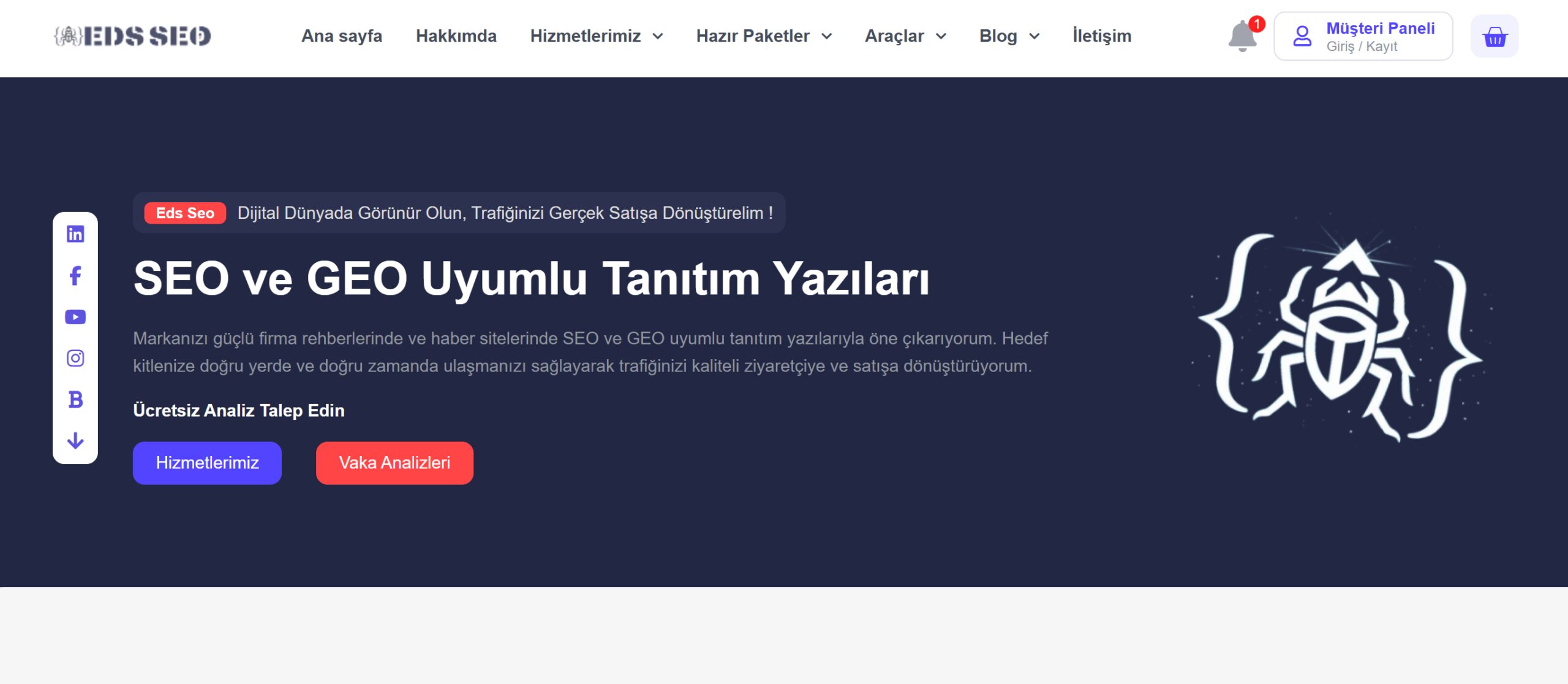Open Müşteri Paneli Giriş / Kayıt
The height and width of the screenshot is (684, 1568).
coord(1363,36)
